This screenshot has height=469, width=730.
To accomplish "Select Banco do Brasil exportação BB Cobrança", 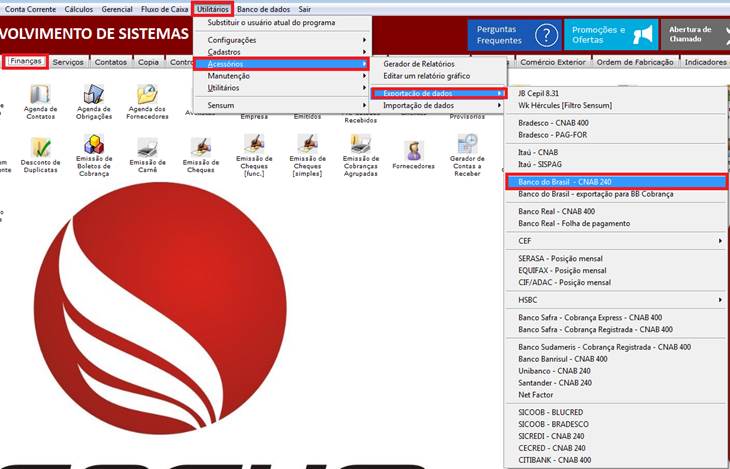I will tap(617, 194).
